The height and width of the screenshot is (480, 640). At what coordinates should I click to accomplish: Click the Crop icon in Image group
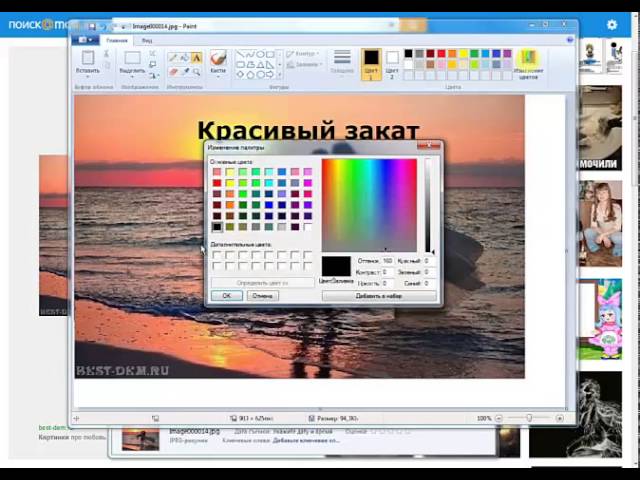[x=153, y=53]
